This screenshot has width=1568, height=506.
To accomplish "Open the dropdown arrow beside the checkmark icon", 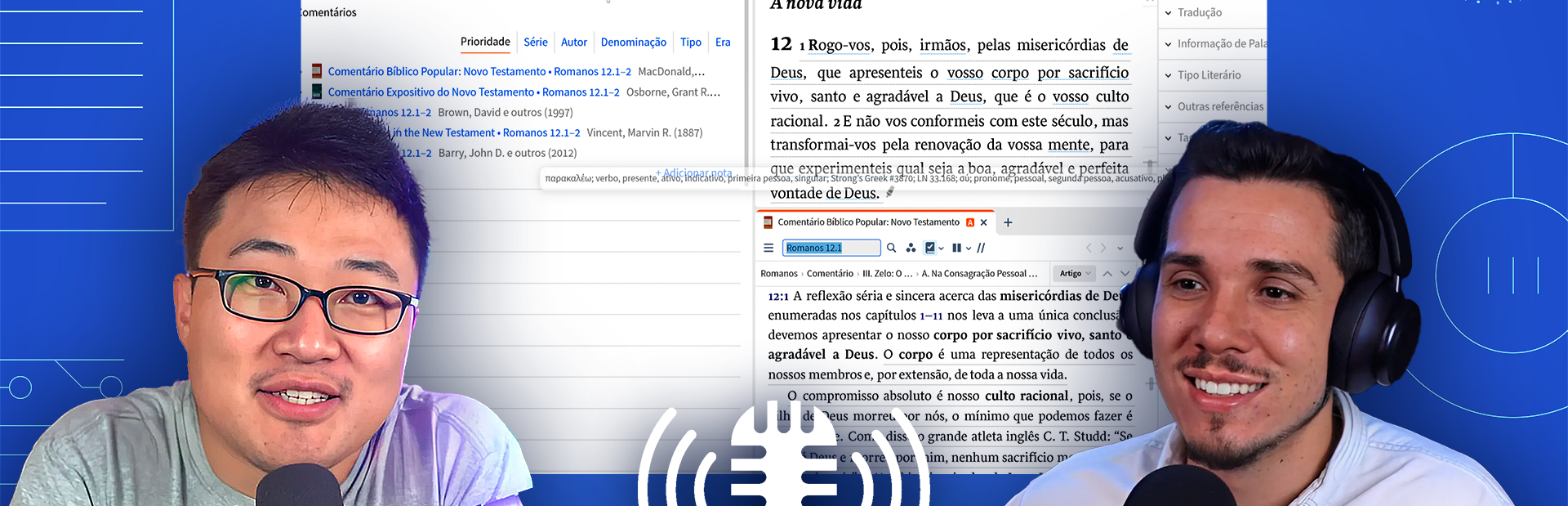I will (x=942, y=249).
